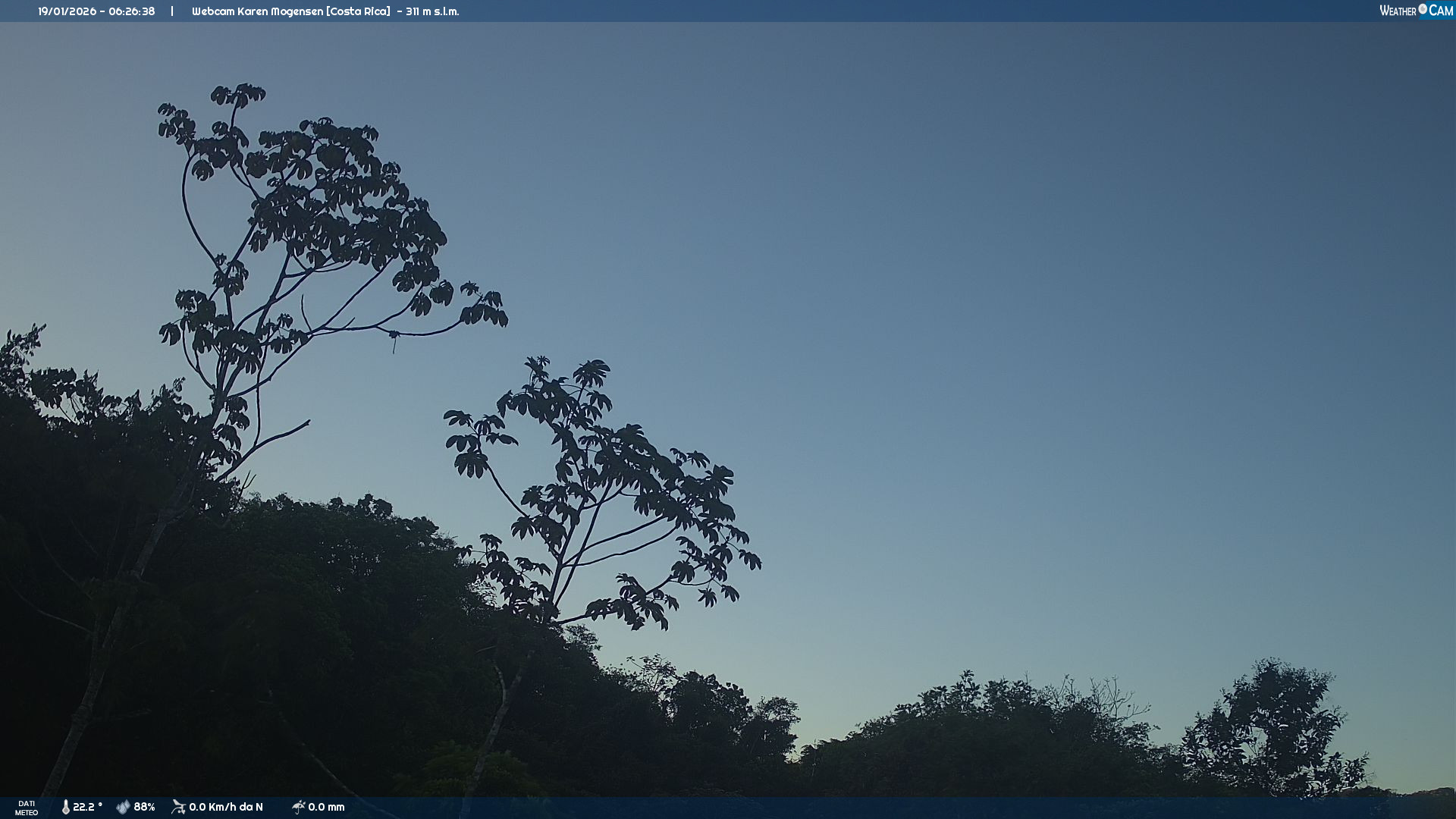Click the rain umbrella precipitation icon
The image size is (1456, 819).
[x=298, y=807]
